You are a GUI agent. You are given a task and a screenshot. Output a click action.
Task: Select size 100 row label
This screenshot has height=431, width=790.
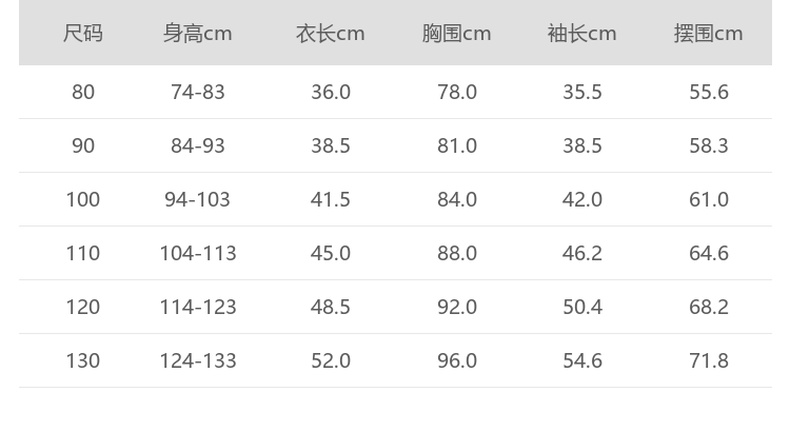(83, 200)
